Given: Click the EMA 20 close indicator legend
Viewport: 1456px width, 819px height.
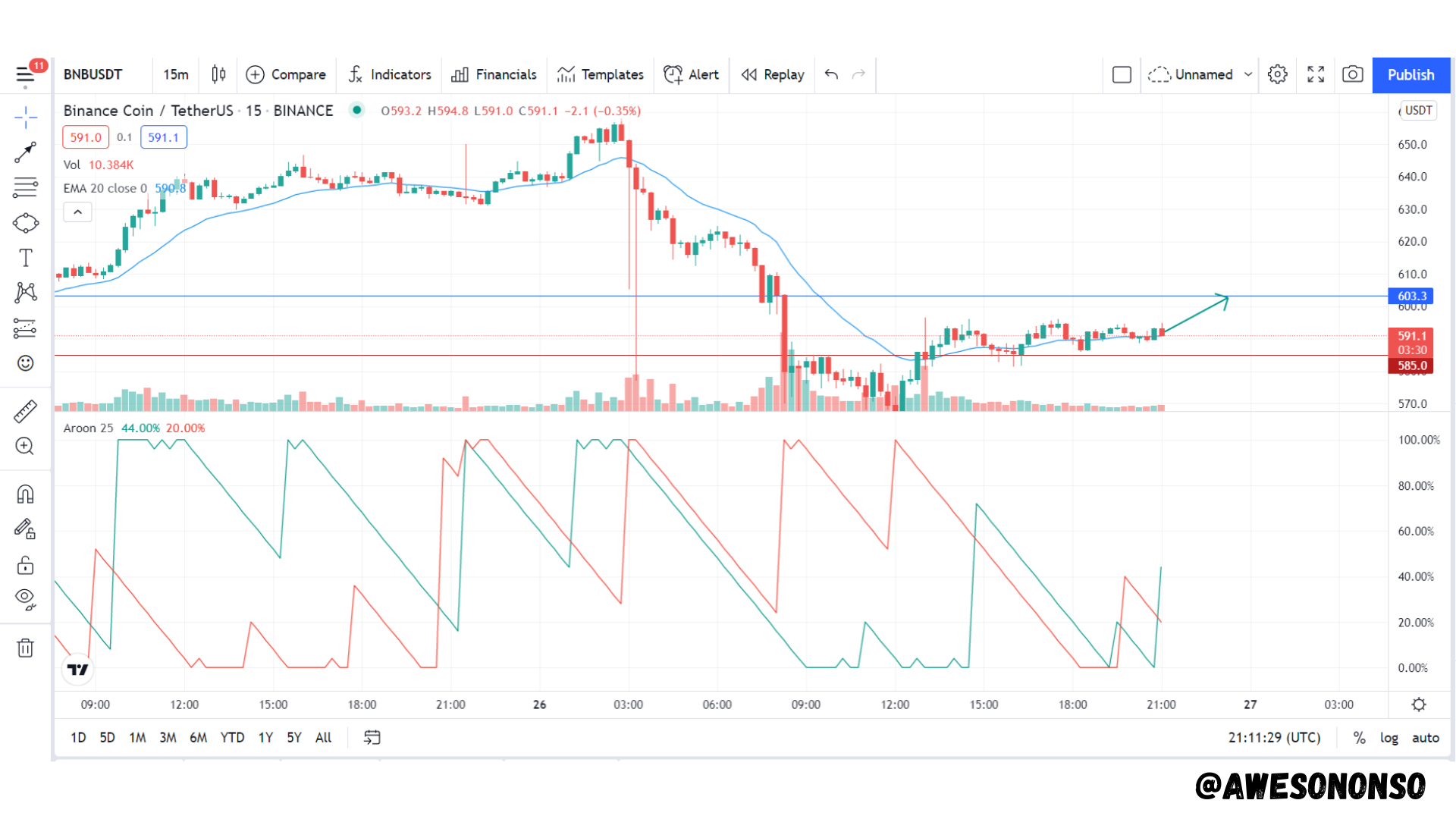Looking at the screenshot, I should (105, 189).
